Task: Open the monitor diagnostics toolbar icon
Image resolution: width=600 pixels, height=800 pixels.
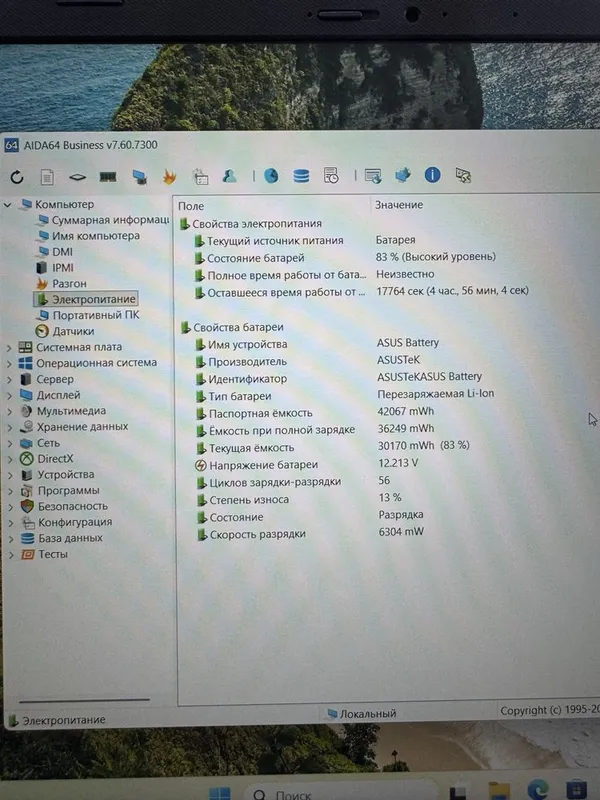Action: click(x=139, y=177)
